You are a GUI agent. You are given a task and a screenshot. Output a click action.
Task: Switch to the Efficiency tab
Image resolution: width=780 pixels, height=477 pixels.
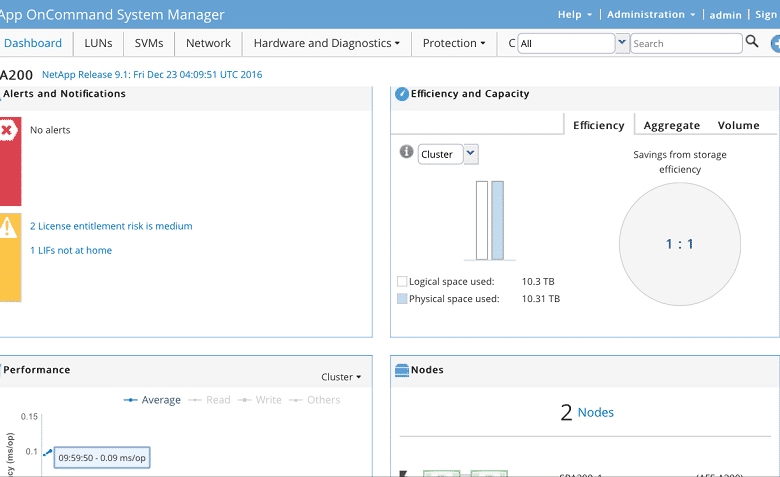pos(598,125)
